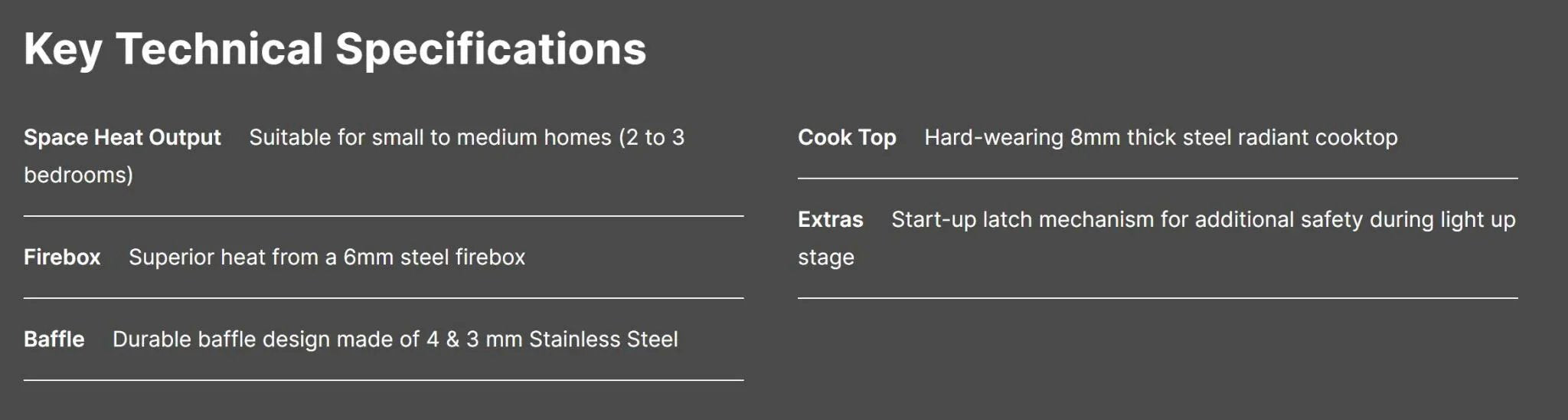Select the Baffle label
Viewport: 1568px width, 420px height.
pyautogui.click(x=54, y=340)
